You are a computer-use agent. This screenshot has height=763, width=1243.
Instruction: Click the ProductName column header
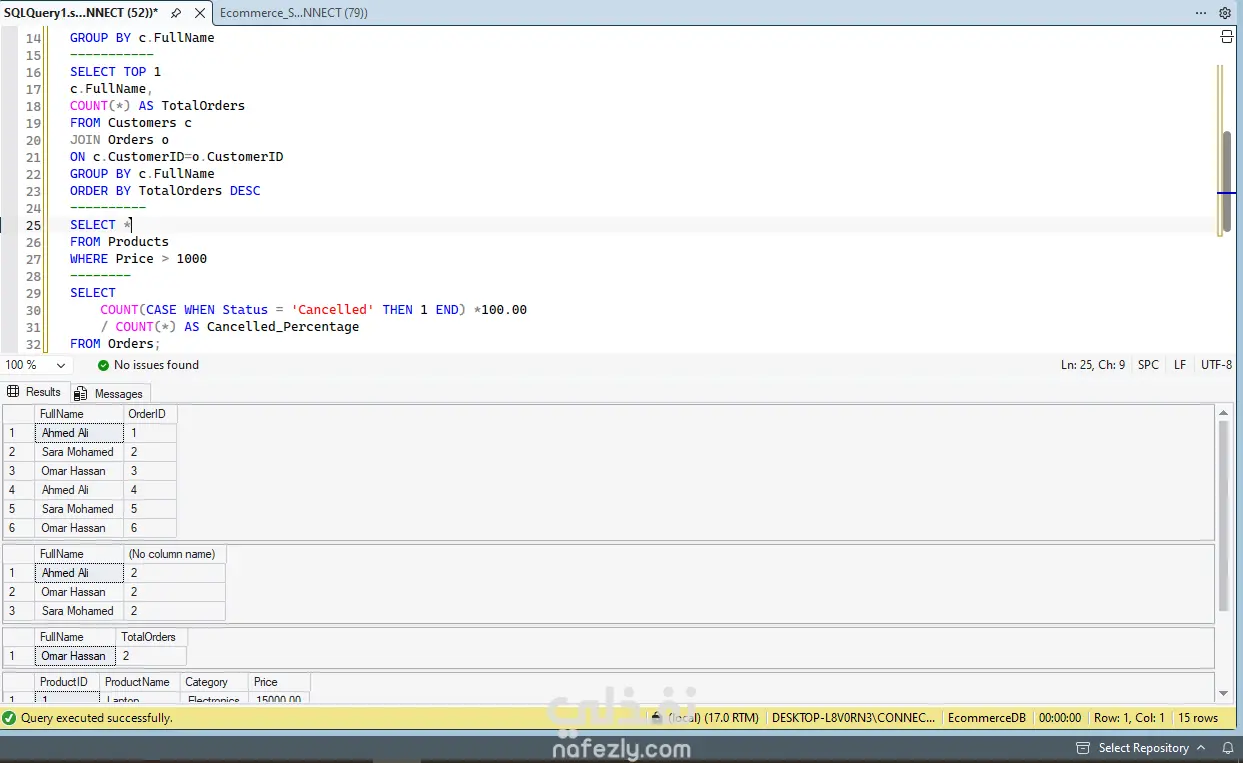pos(139,682)
